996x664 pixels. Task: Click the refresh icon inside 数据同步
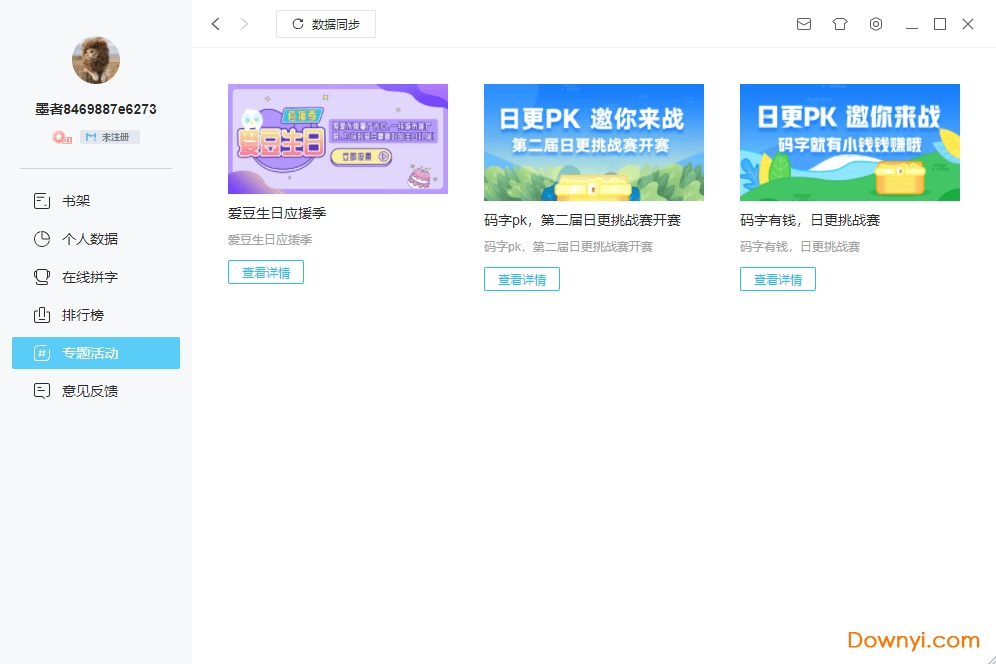coord(297,23)
